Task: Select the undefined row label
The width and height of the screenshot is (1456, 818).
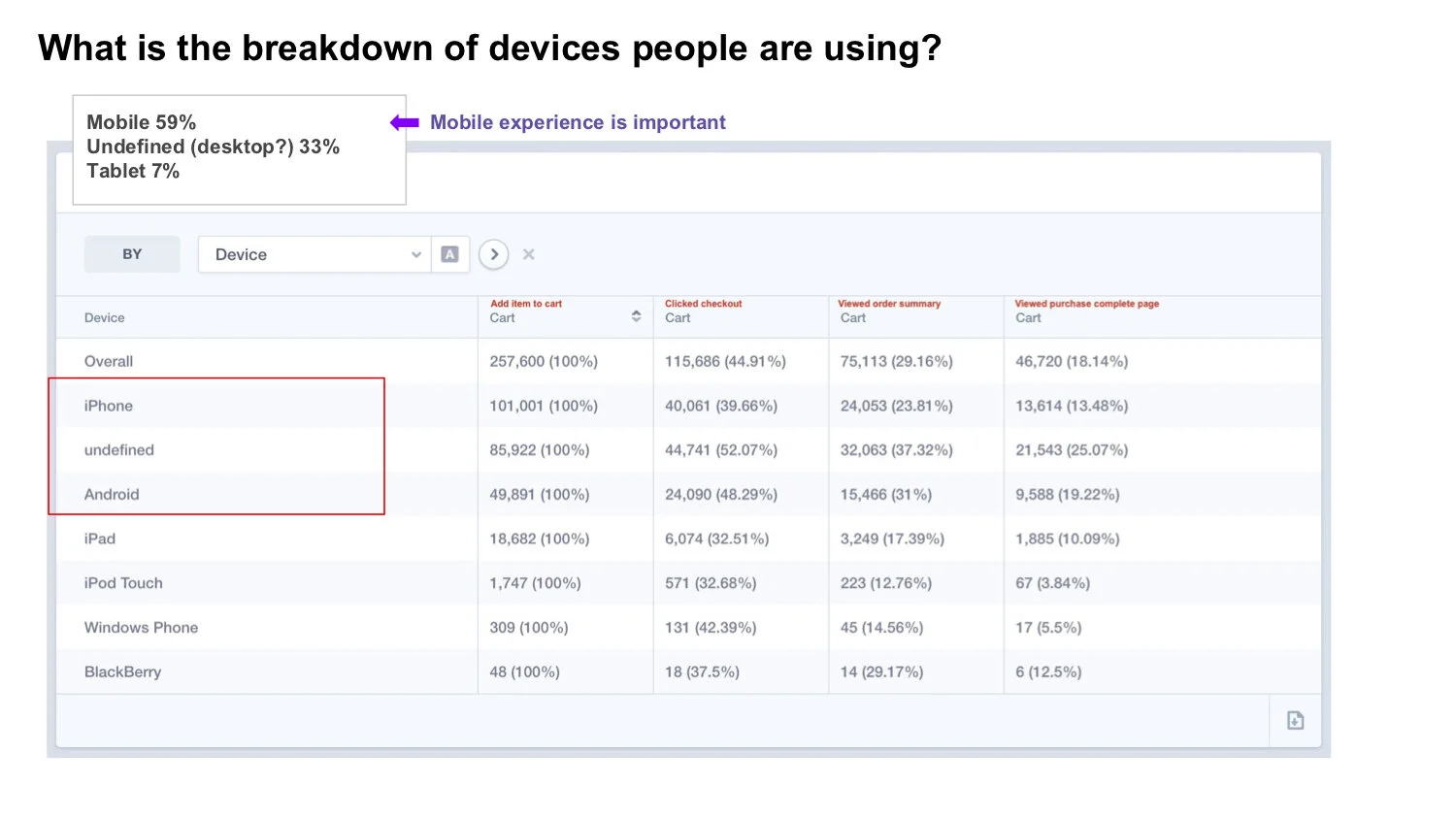Action: click(x=119, y=450)
